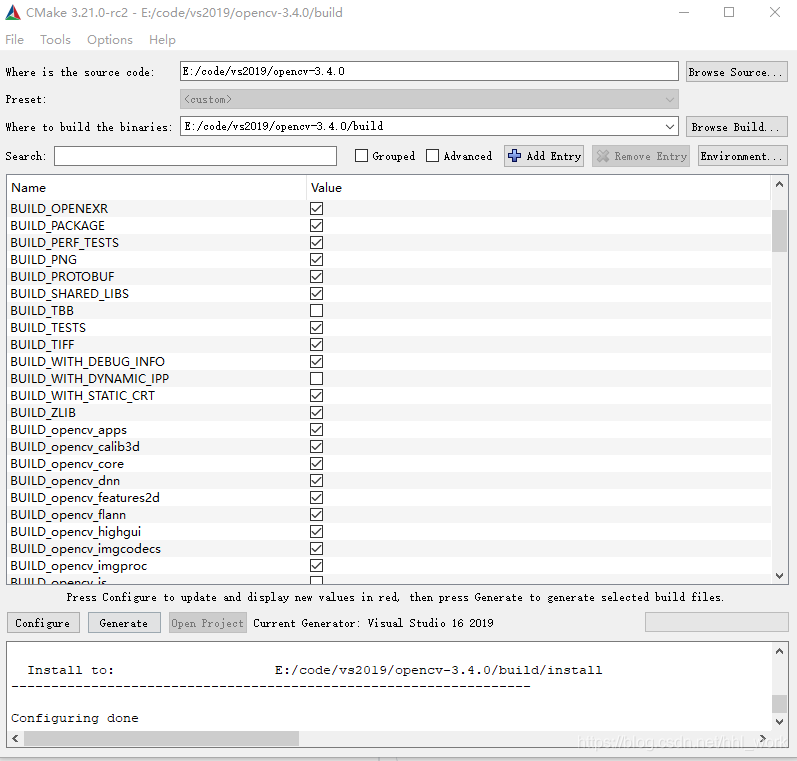Viewport: 797px width, 761px height.
Task: Enable the Grouped checkbox
Action: [361, 156]
